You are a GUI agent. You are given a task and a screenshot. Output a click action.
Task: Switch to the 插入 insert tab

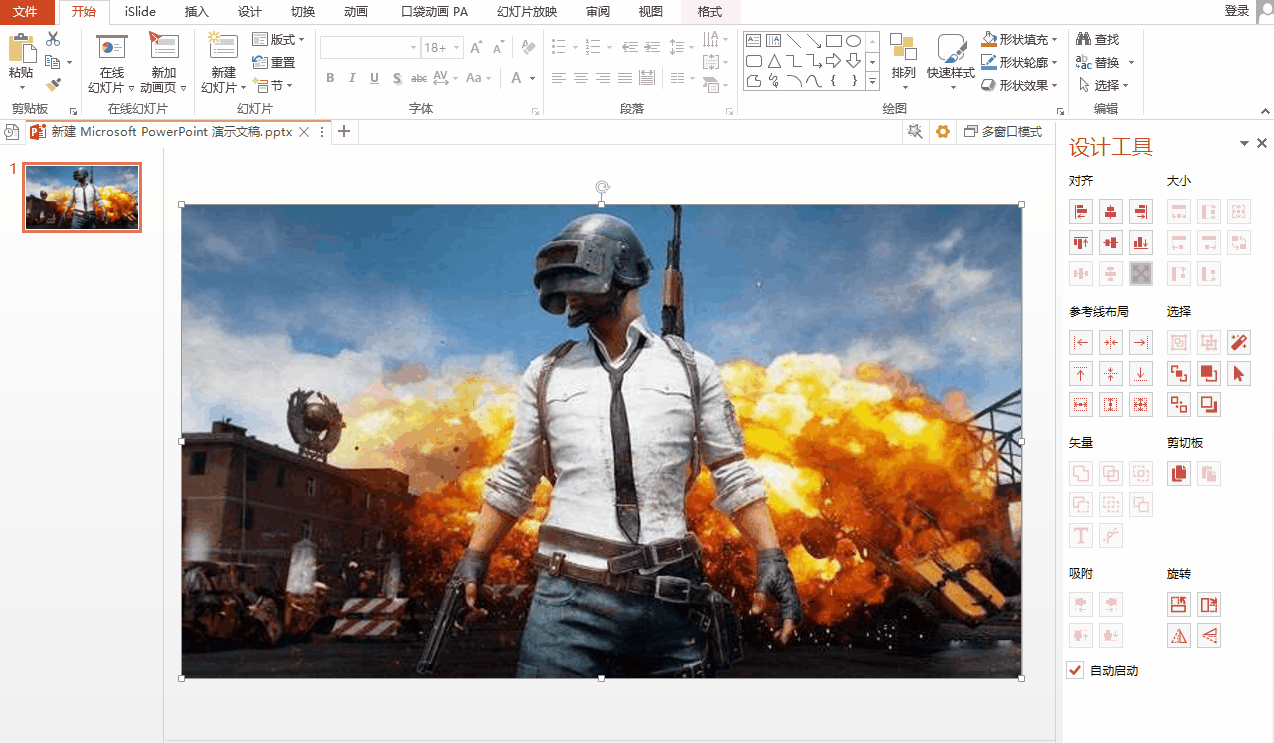point(197,11)
